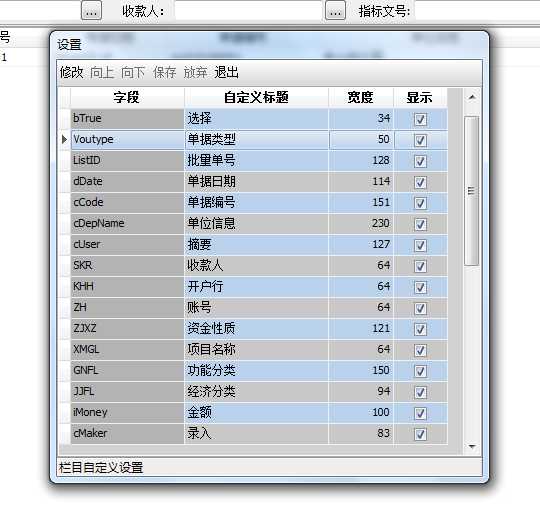This screenshot has width=540, height=507.
Task: Open the browse button beside 收款人 field
Action: [x=335, y=11]
